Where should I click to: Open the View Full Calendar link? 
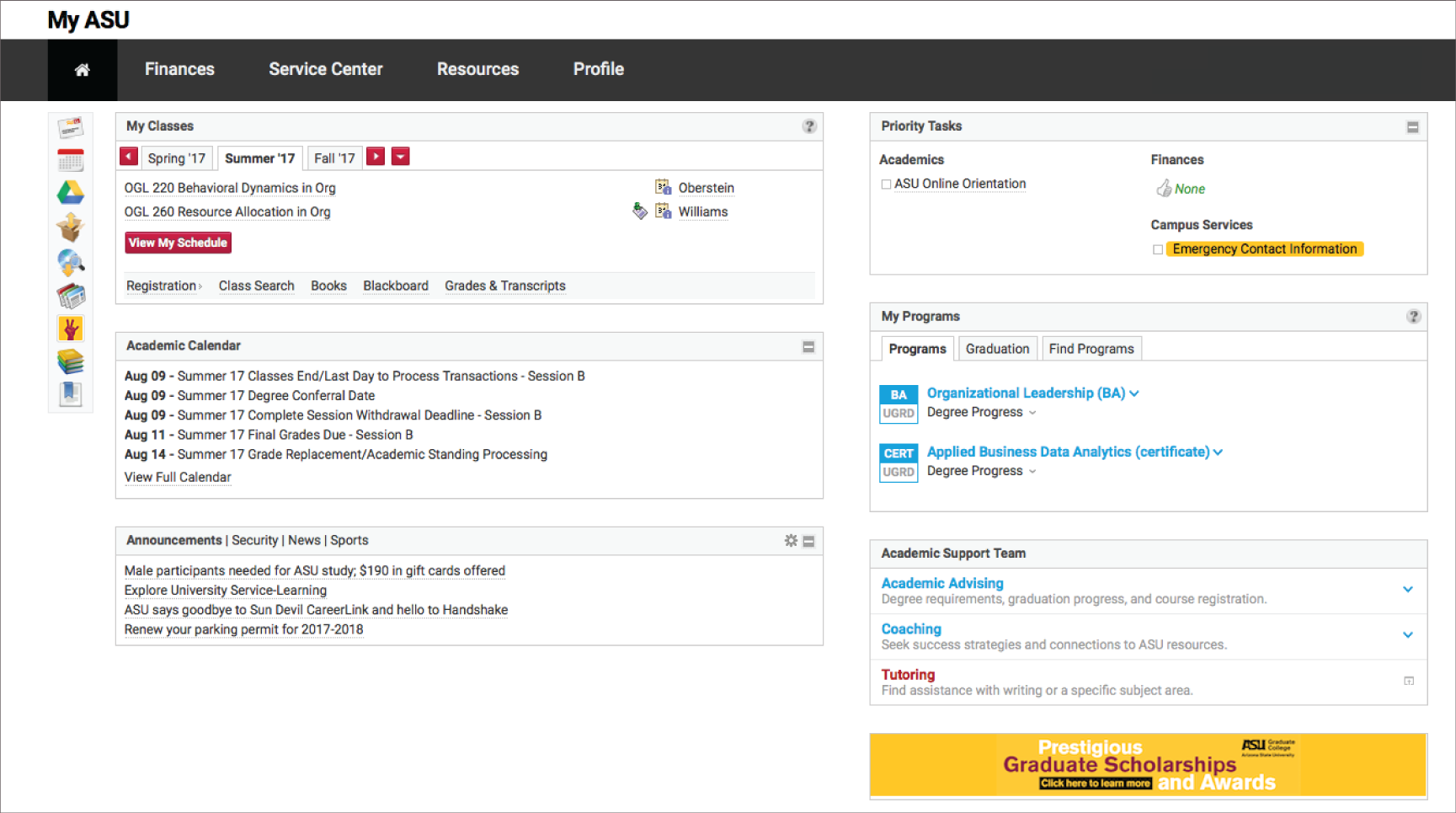[178, 478]
